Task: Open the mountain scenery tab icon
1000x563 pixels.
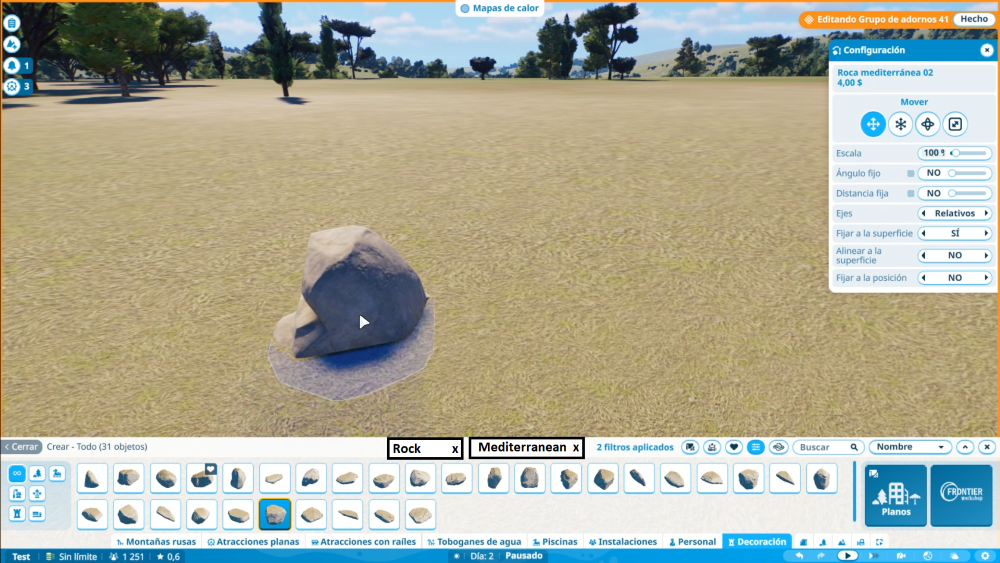Action: pos(842,542)
